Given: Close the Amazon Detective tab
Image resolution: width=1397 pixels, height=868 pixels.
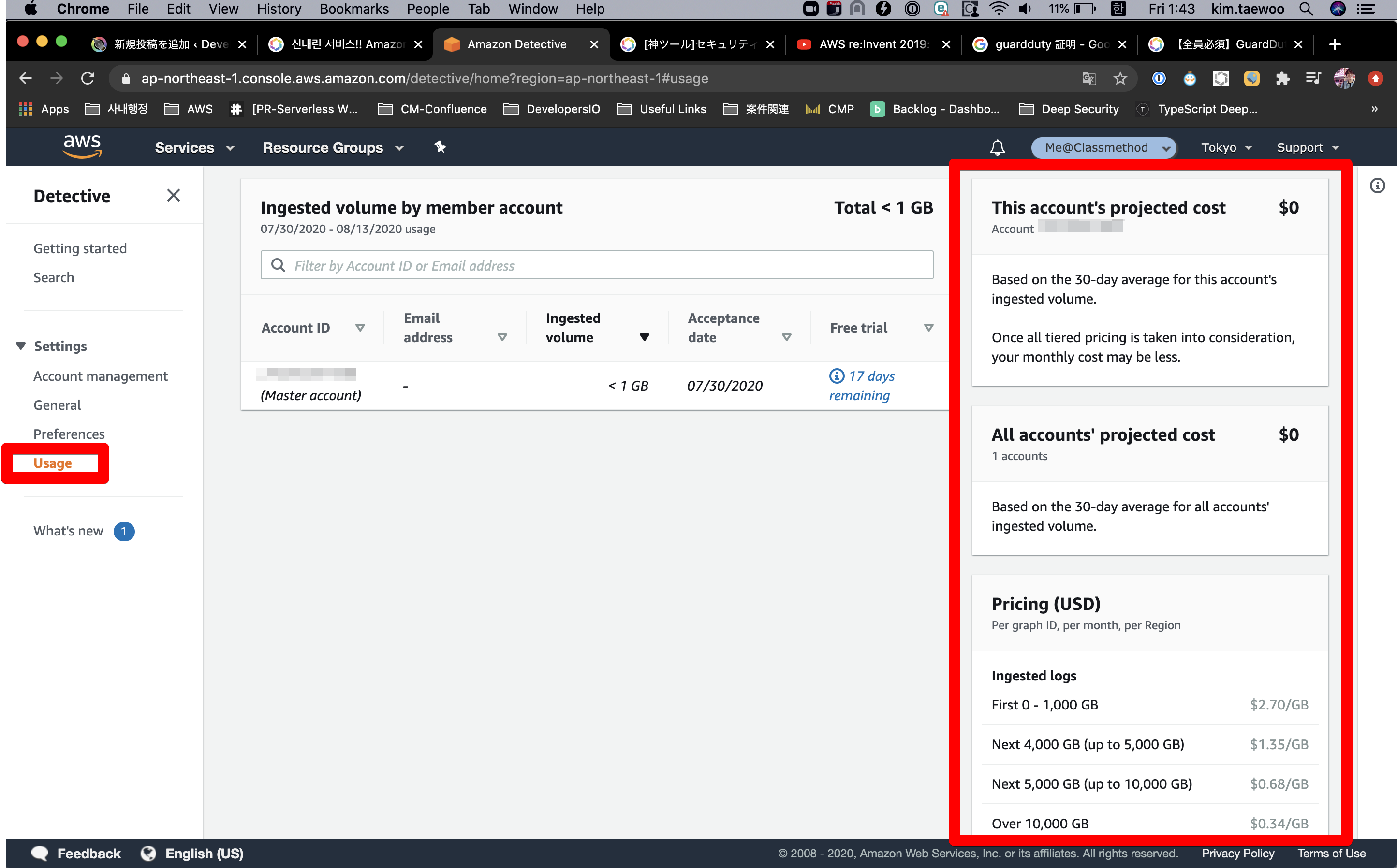Looking at the screenshot, I should pos(594,44).
